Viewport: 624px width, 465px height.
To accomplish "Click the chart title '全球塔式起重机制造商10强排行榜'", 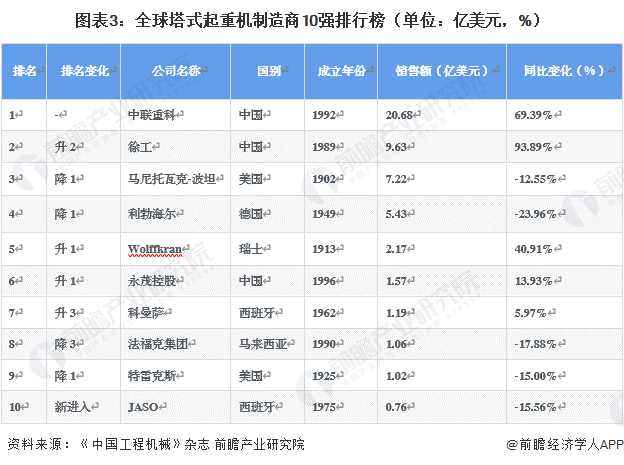I will [x=260, y=20].
